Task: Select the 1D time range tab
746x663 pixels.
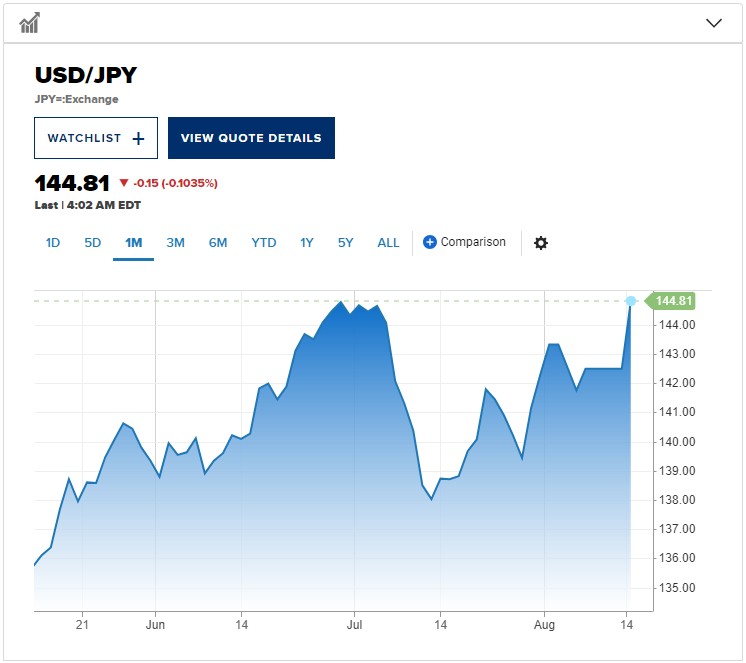Action: (53, 243)
